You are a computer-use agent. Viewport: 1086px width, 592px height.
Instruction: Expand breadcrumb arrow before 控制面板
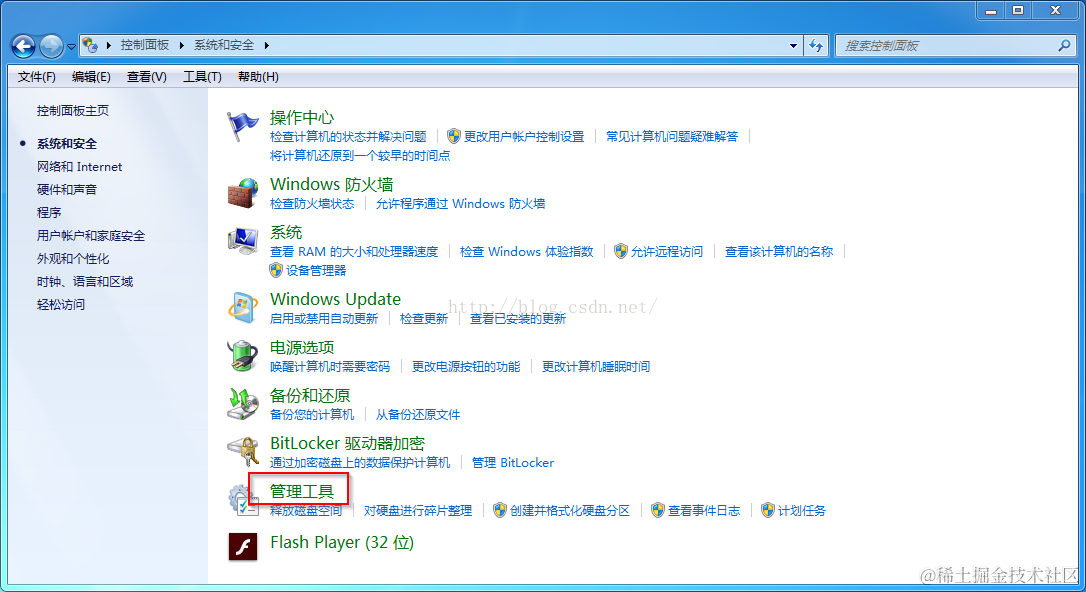point(109,46)
